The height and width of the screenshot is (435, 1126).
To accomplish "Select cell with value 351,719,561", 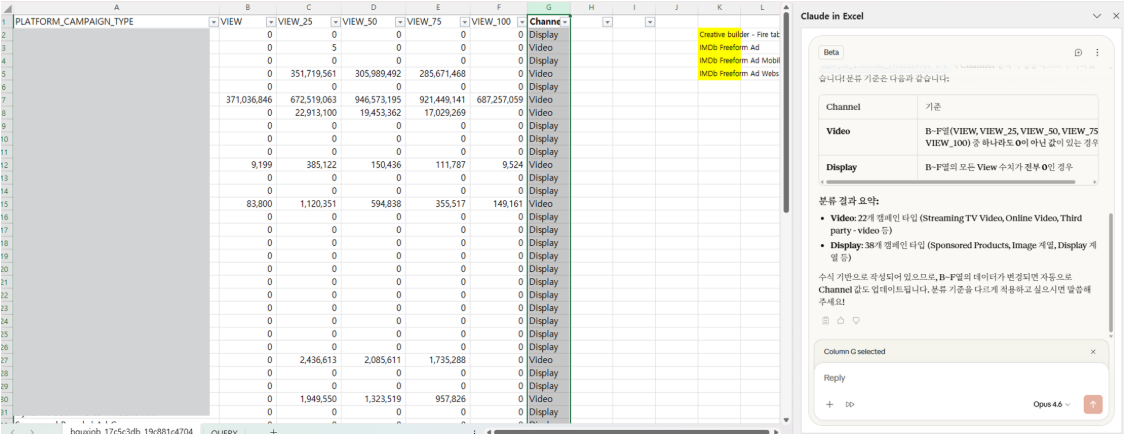I will tap(308, 74).
